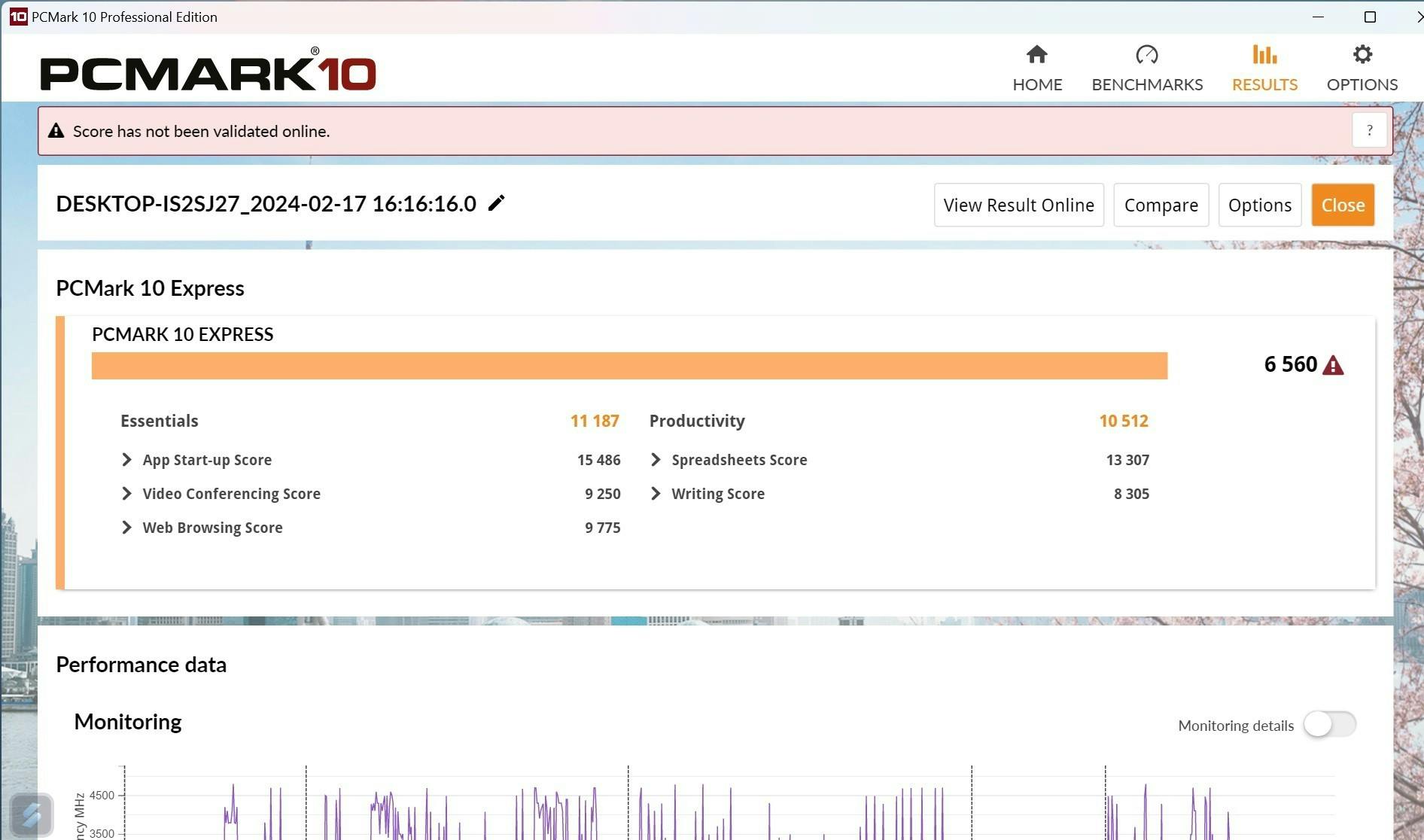The height and width of the screenshot is (840, 1424).
Task: Expand Spreadsheets Score details
Action: click(656, 460)
